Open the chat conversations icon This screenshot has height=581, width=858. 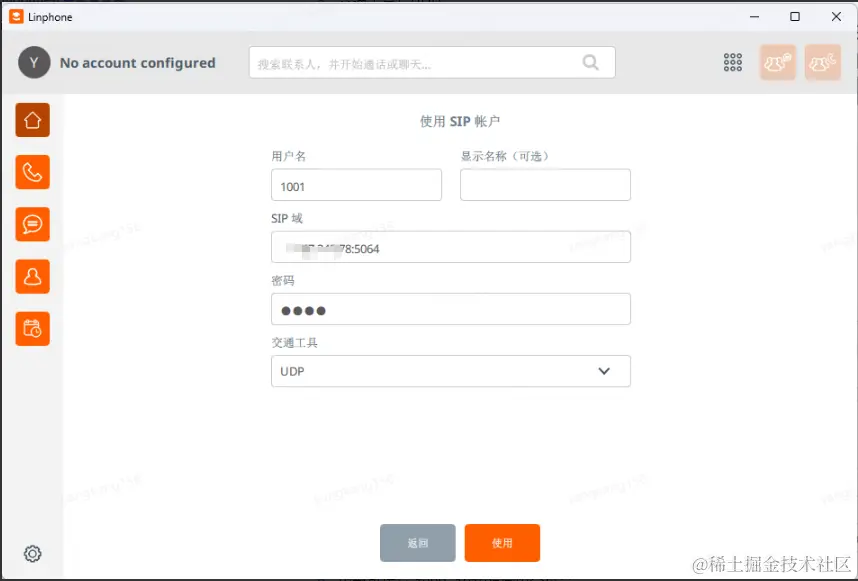(x=32, y=224)
